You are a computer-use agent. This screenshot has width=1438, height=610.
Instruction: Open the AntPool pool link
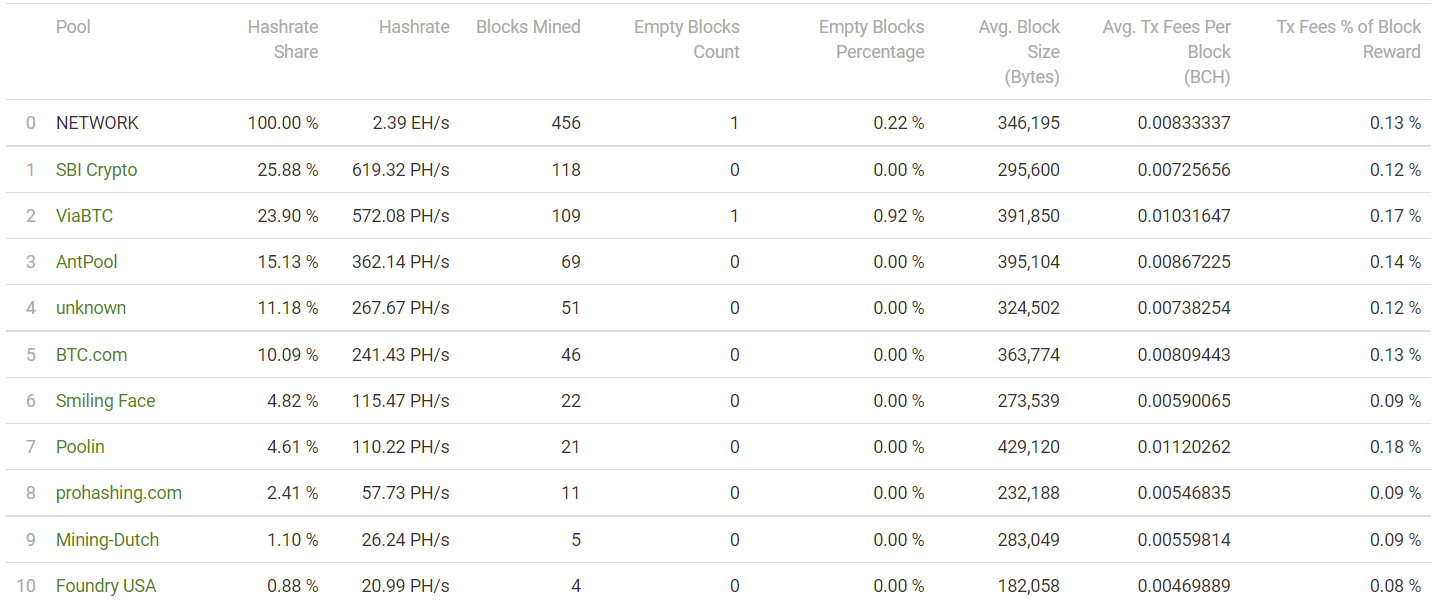[x=86, y=262]
